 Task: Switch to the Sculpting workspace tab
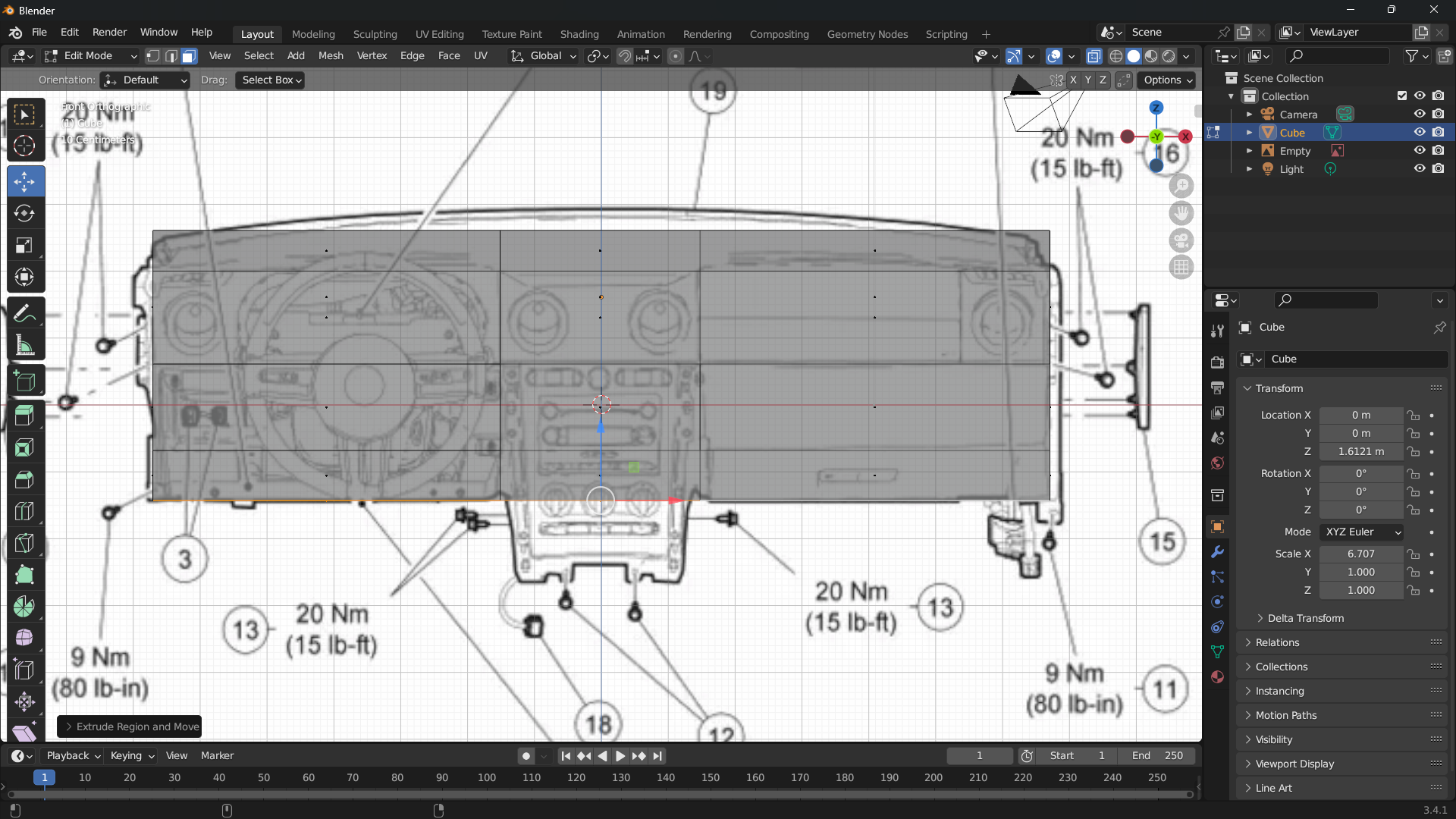(x=375, y=34)
